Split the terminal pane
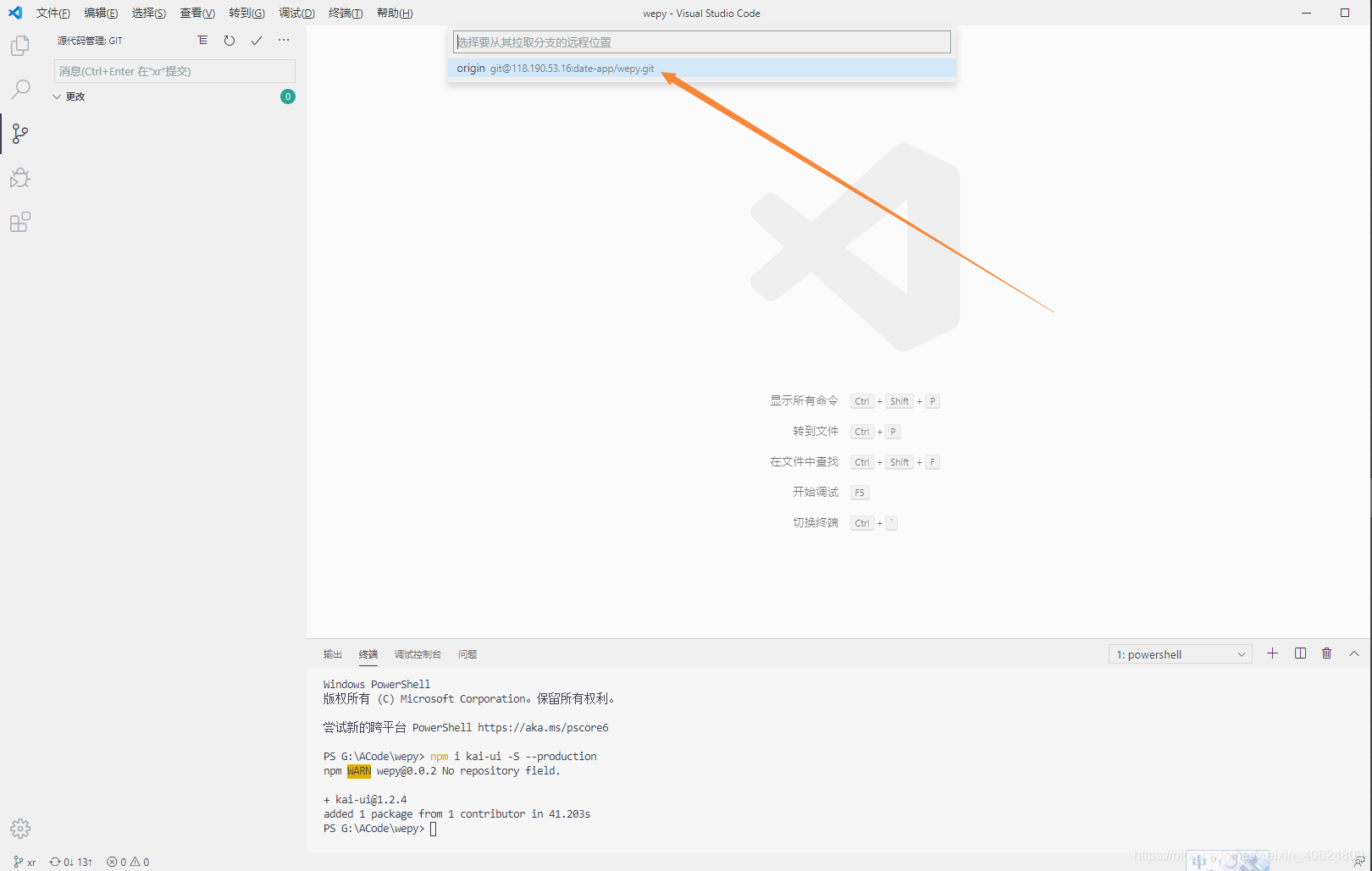1372x871 pixels. pos(1300,653)
